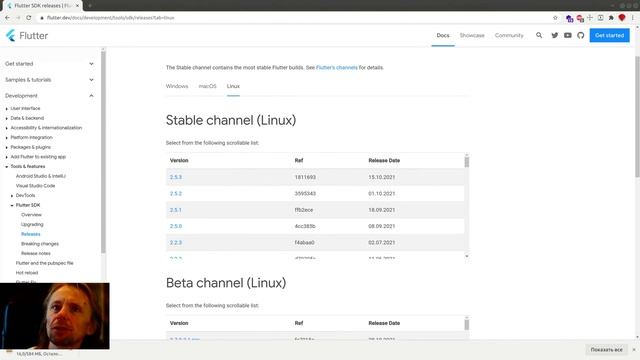Open the Release notes sidebar link
This screenshot has height=360, width=640.
(x=36, y=253)
